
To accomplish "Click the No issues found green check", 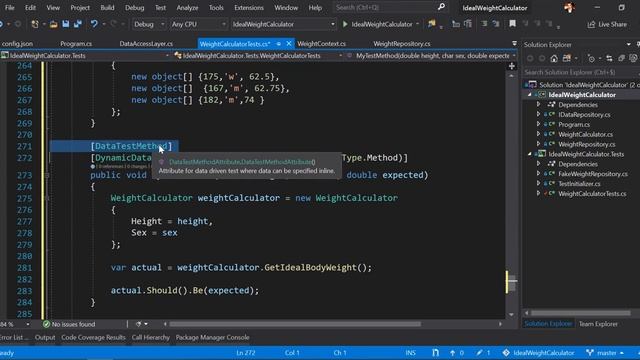I will [x=47, y=324].
